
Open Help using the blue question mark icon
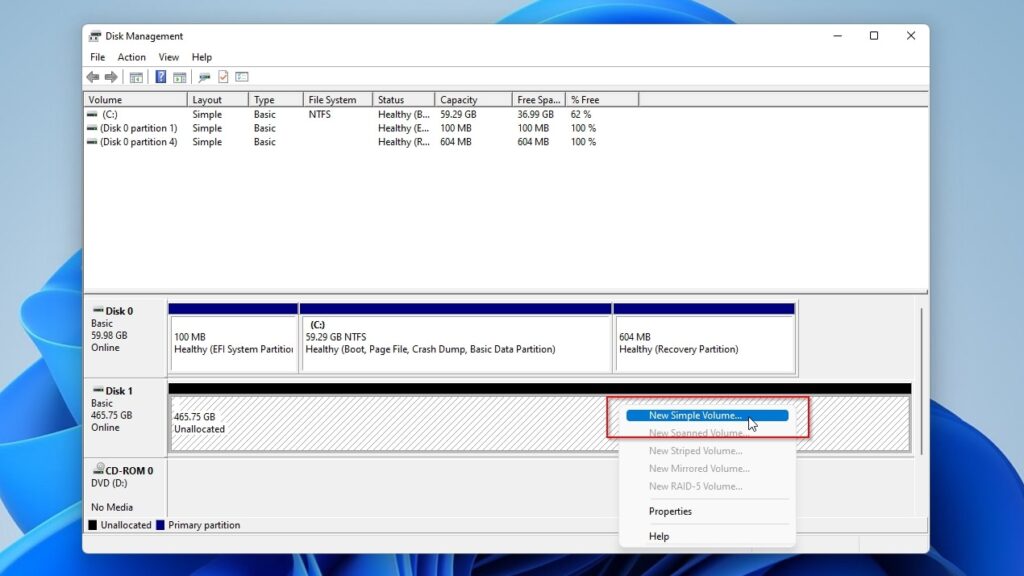(x=162, y=77)
